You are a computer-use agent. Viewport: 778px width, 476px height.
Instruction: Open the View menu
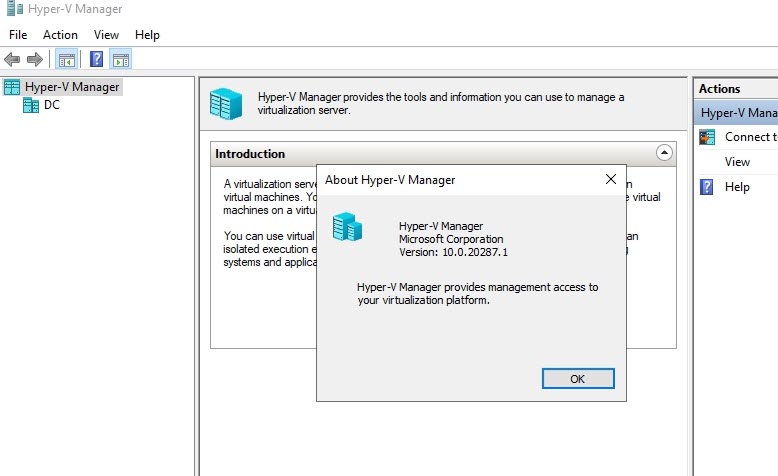point(106,35)
